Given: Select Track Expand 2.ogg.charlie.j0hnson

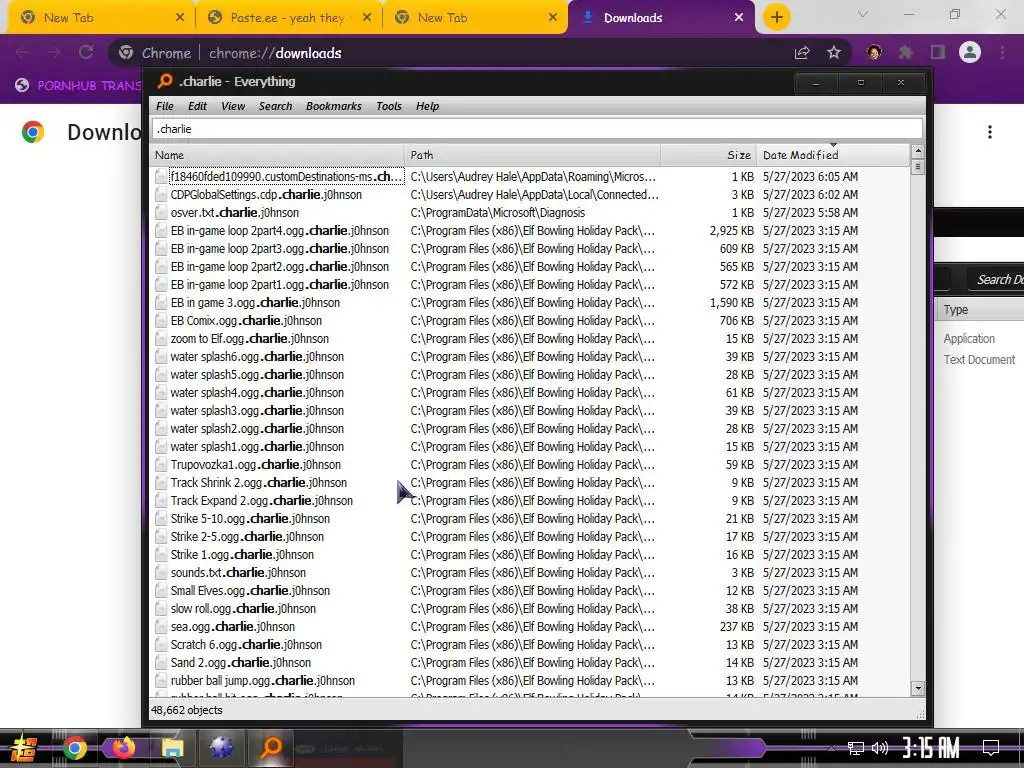Looking at the screenshot, I should tap(262, 501).
